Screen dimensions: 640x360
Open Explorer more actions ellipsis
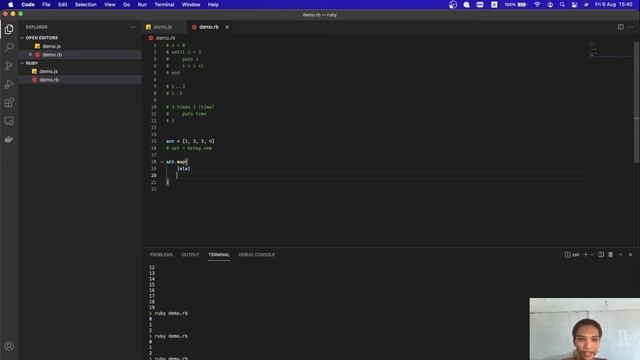click(133, 27)
